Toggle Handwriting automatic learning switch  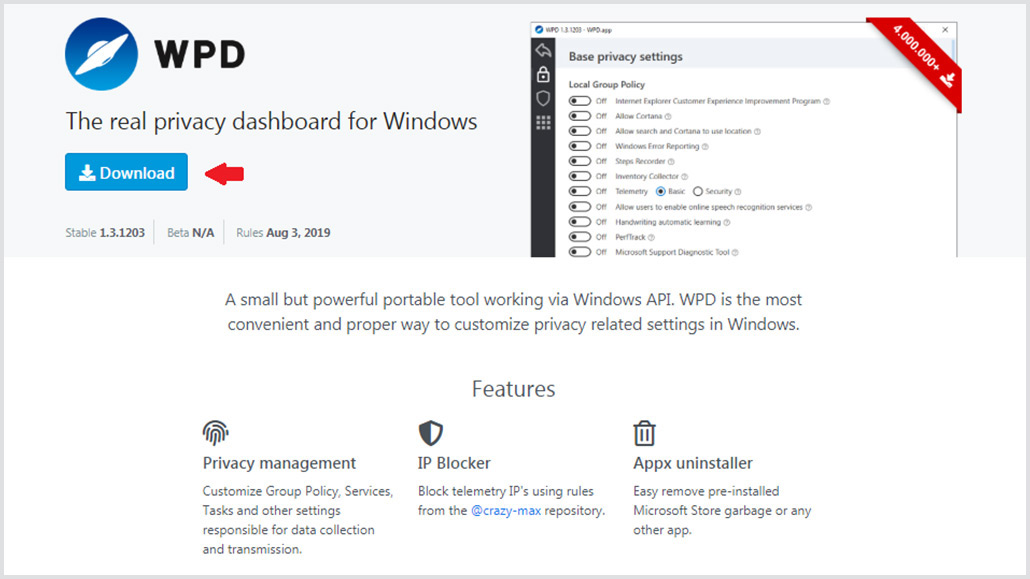(579, 222)
